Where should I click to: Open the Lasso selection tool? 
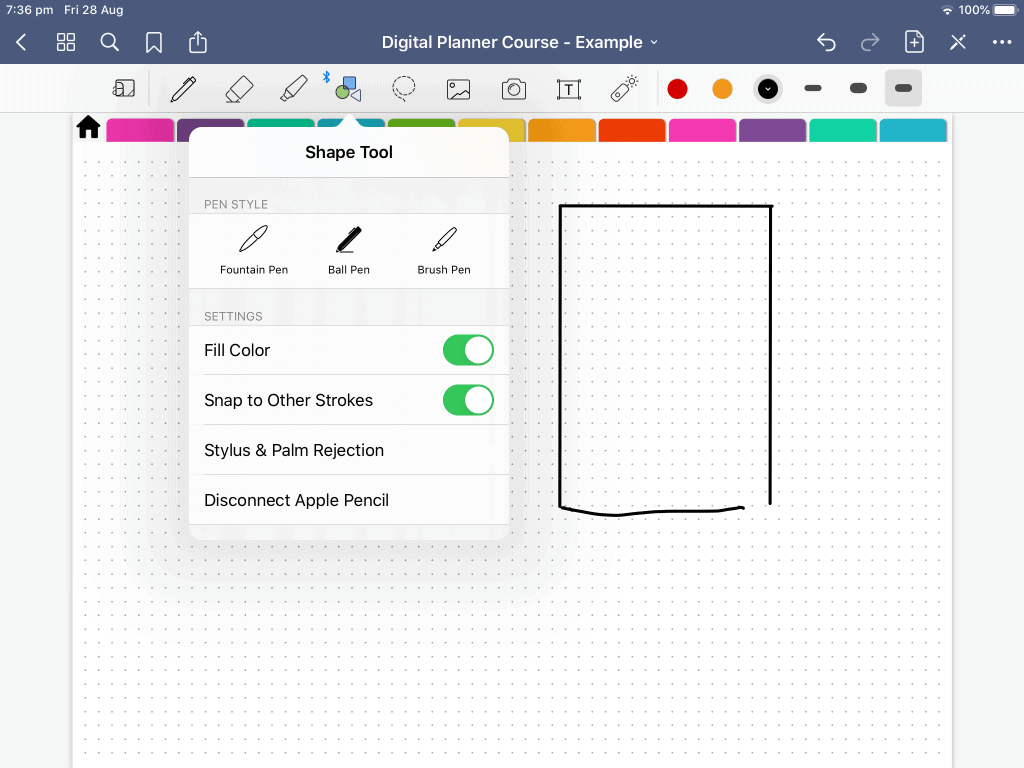point(404,88)
